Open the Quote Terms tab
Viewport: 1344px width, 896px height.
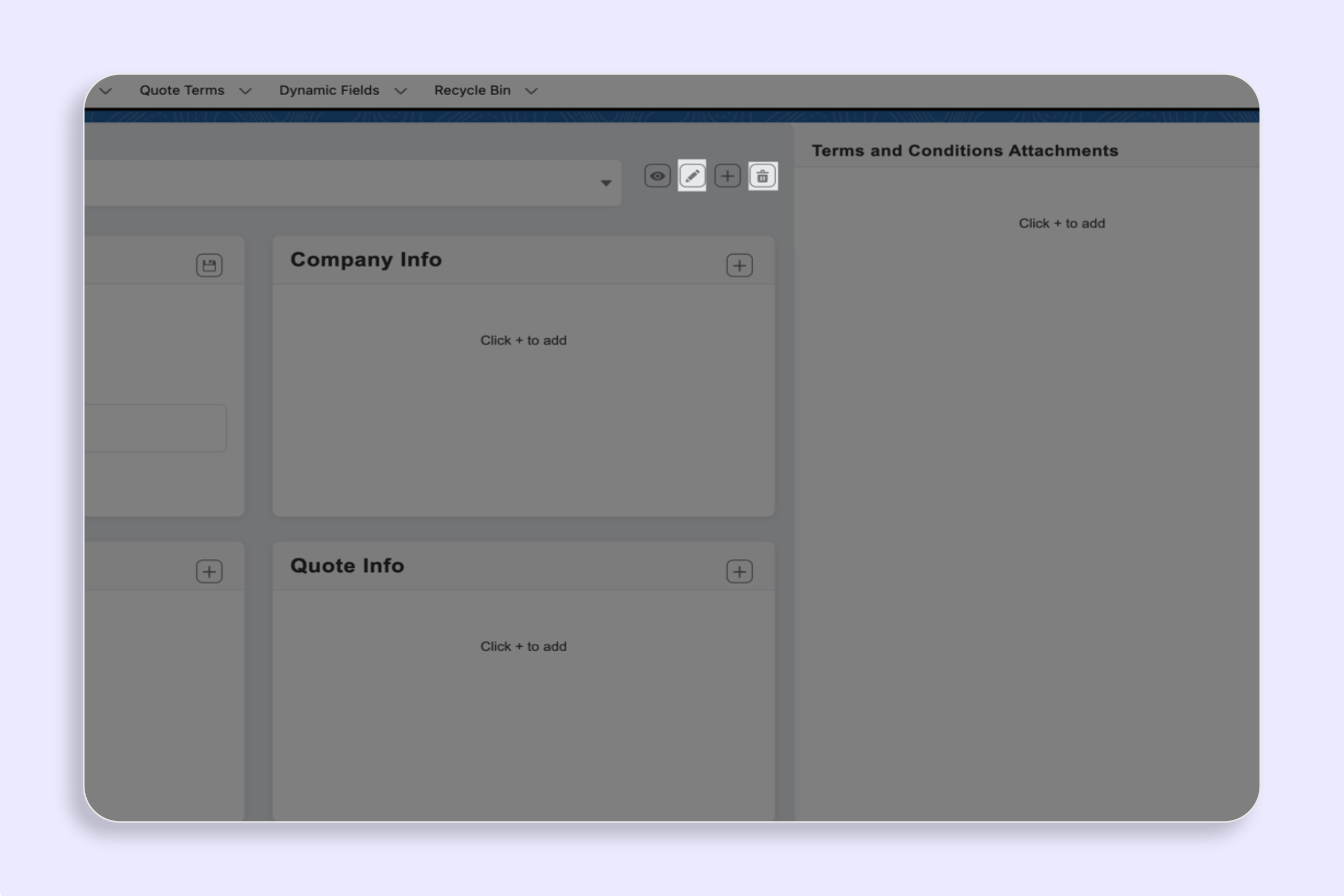pyautogui.click(x=181, y=90)
